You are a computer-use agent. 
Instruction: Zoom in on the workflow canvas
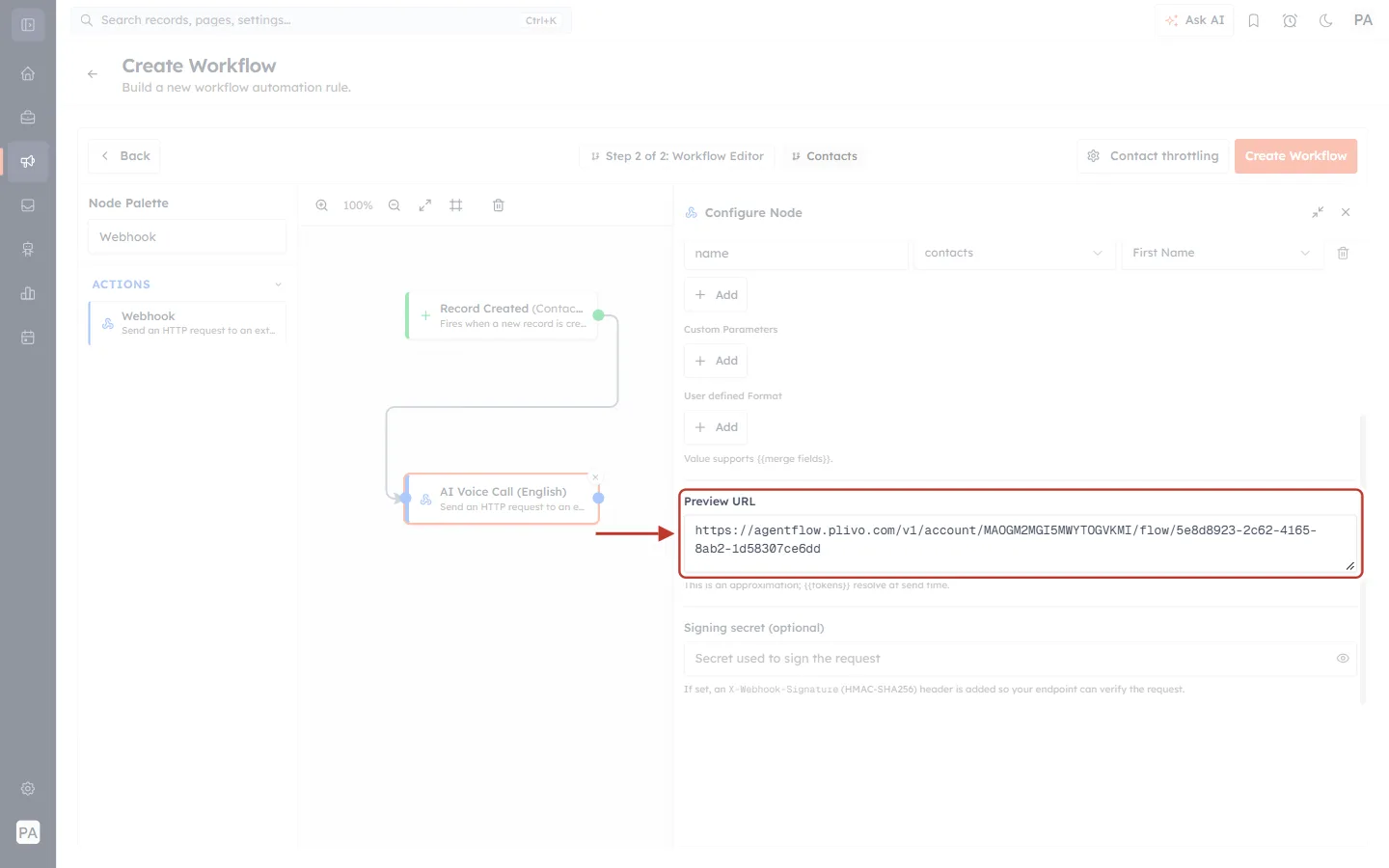322,205
